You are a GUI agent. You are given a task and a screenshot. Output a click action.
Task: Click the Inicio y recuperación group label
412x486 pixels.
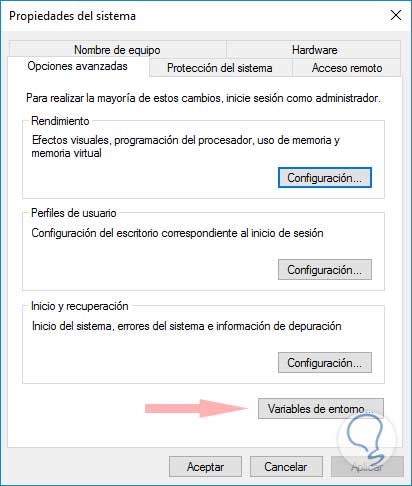click(x=80, y=306)
